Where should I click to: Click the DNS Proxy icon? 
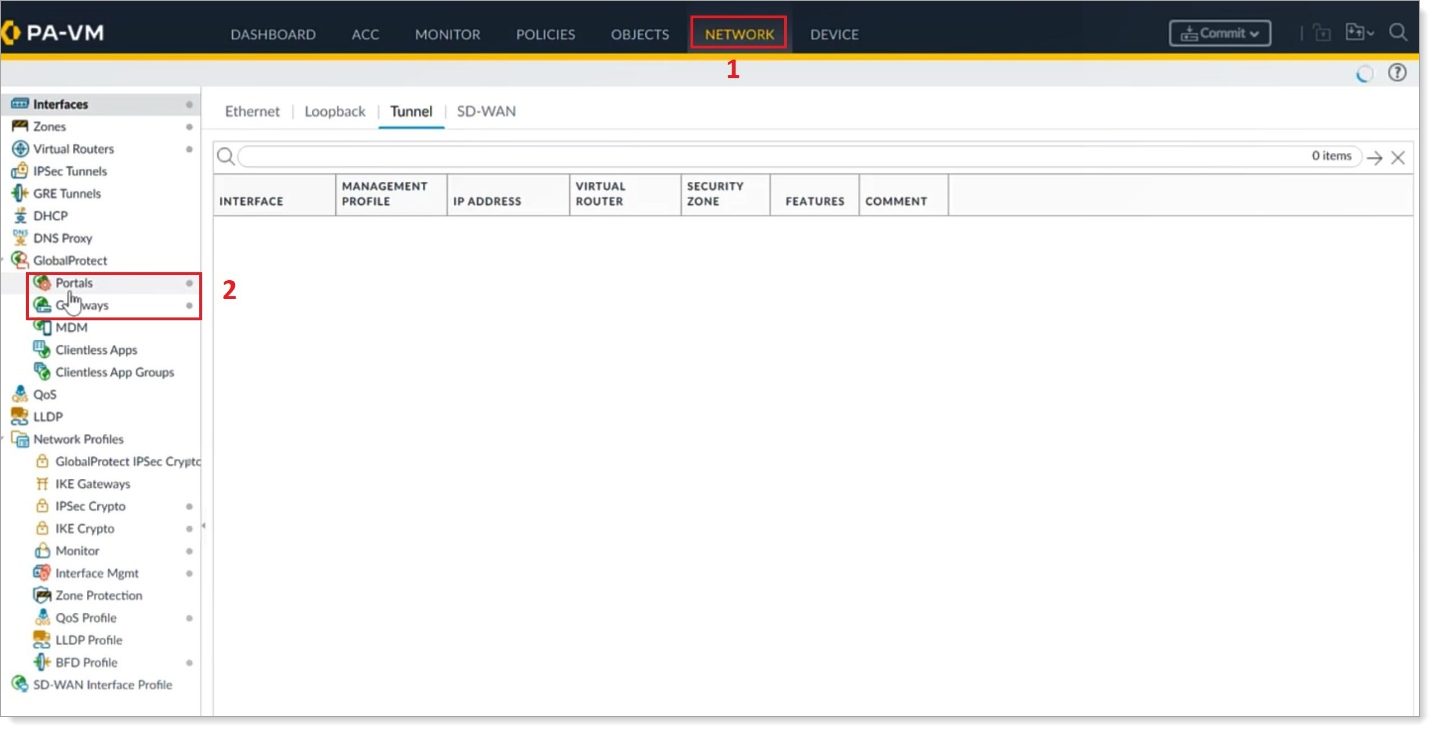tap(19, 238)
